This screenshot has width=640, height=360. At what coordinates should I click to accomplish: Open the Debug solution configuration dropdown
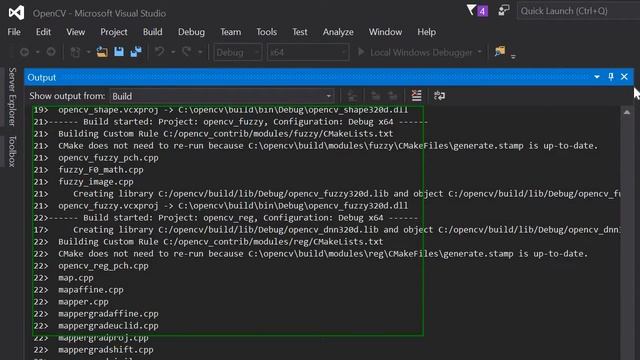(237, 52)
